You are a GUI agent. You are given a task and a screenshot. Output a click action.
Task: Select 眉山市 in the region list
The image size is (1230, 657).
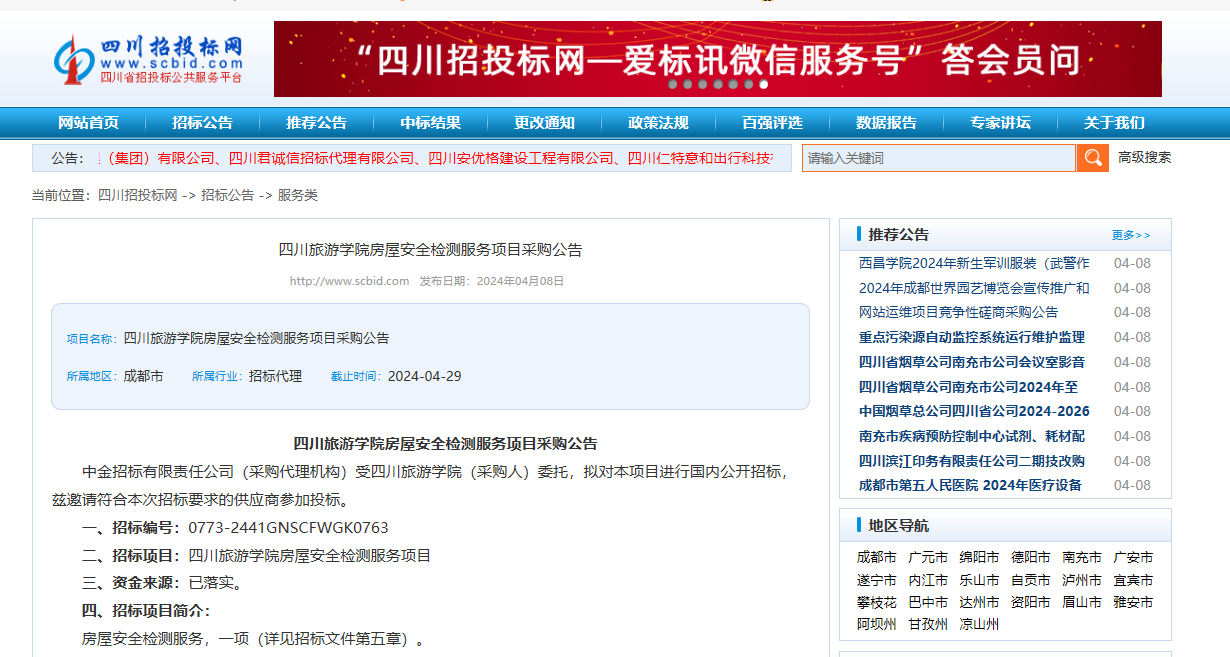tap(1082, 602)
